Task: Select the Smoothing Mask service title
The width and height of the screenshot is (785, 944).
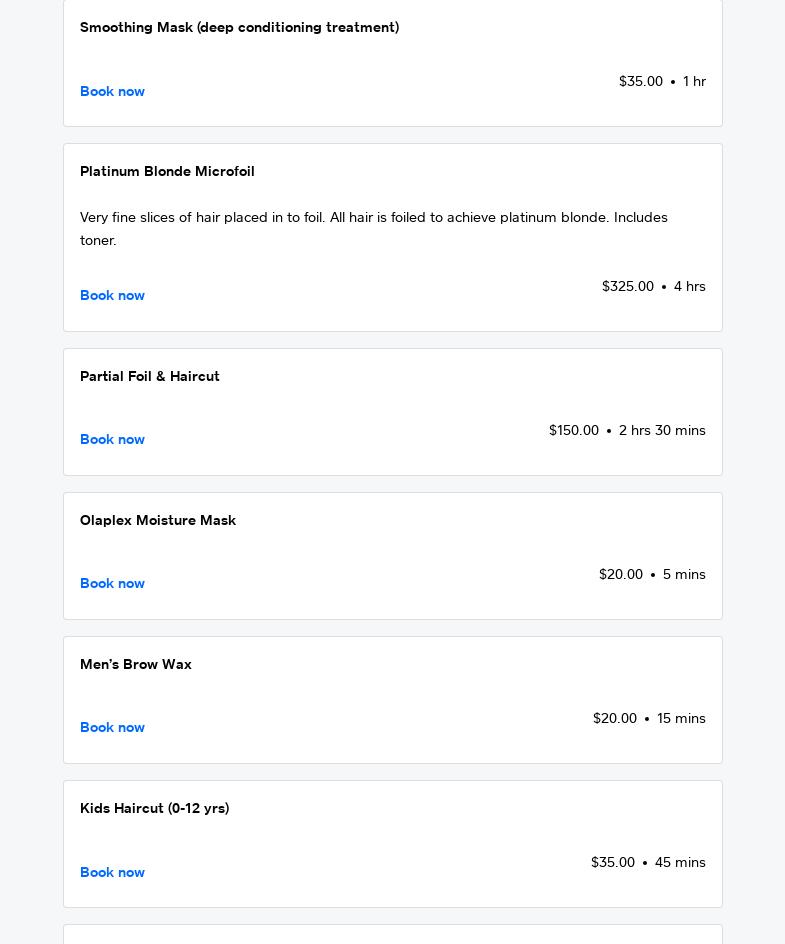Action: point(239,27)
